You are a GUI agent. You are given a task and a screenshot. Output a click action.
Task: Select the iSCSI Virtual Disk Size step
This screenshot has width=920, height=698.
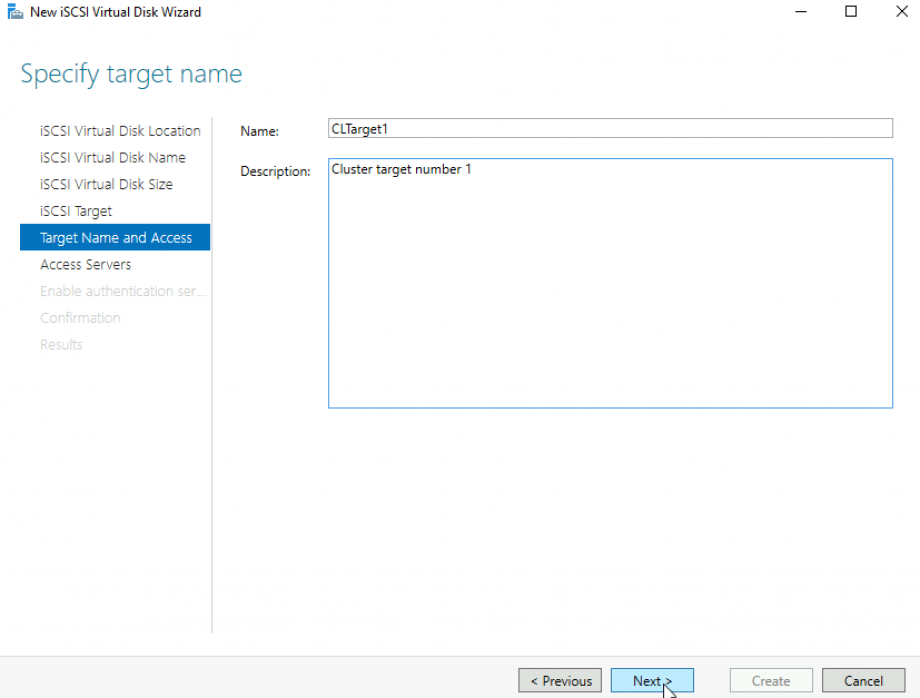(108, 184)
